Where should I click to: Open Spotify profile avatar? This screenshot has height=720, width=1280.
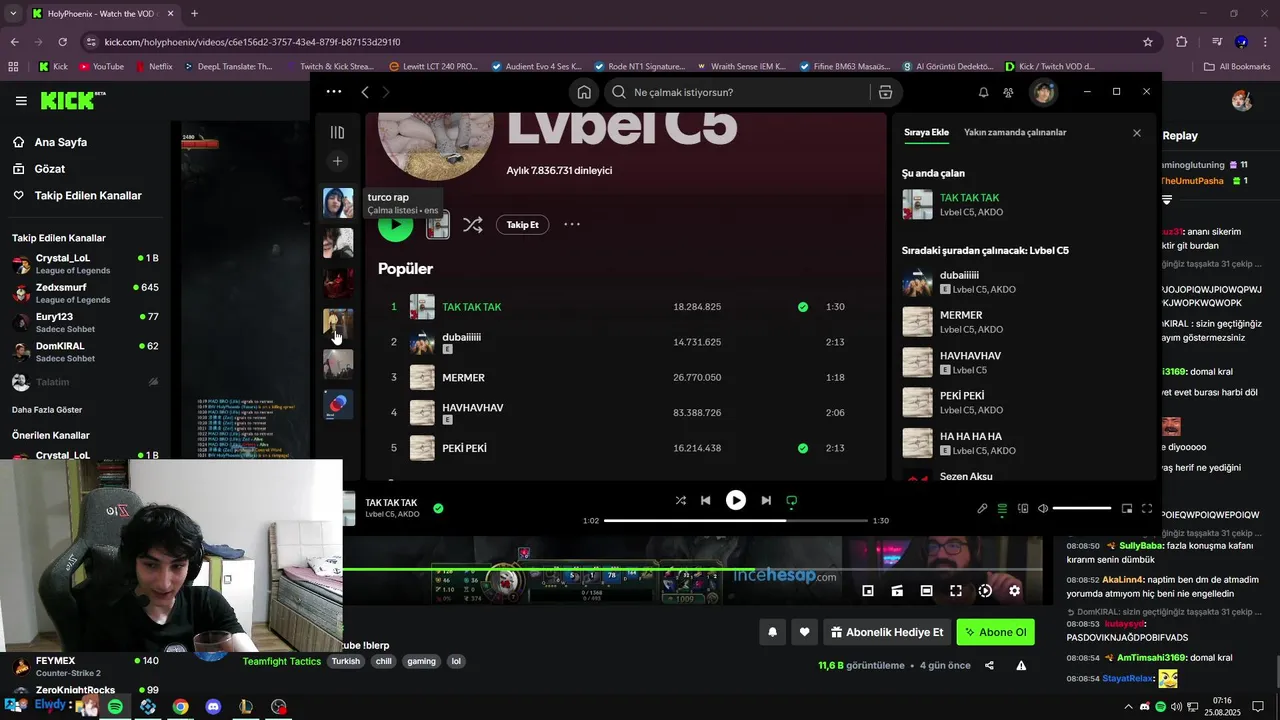(x=1043, y=92)
